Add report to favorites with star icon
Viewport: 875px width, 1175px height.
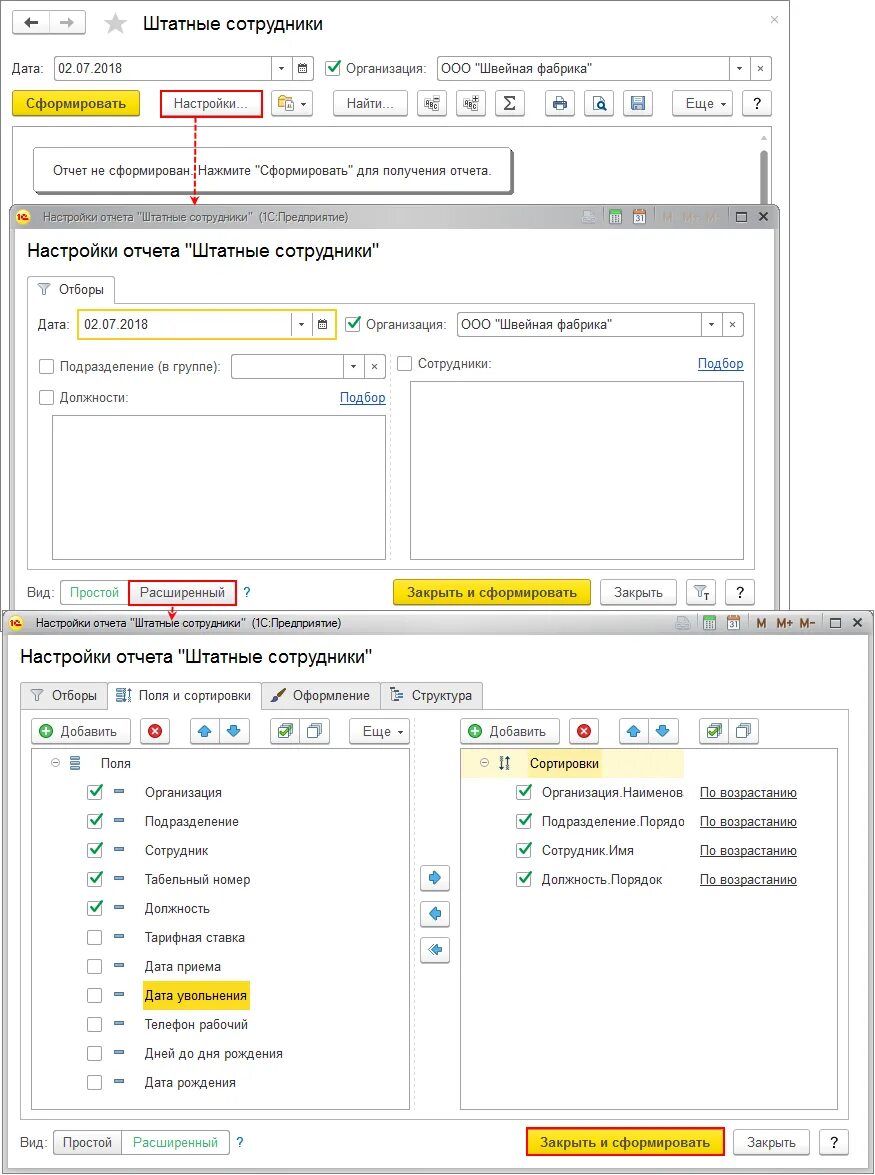coord(115,23)
